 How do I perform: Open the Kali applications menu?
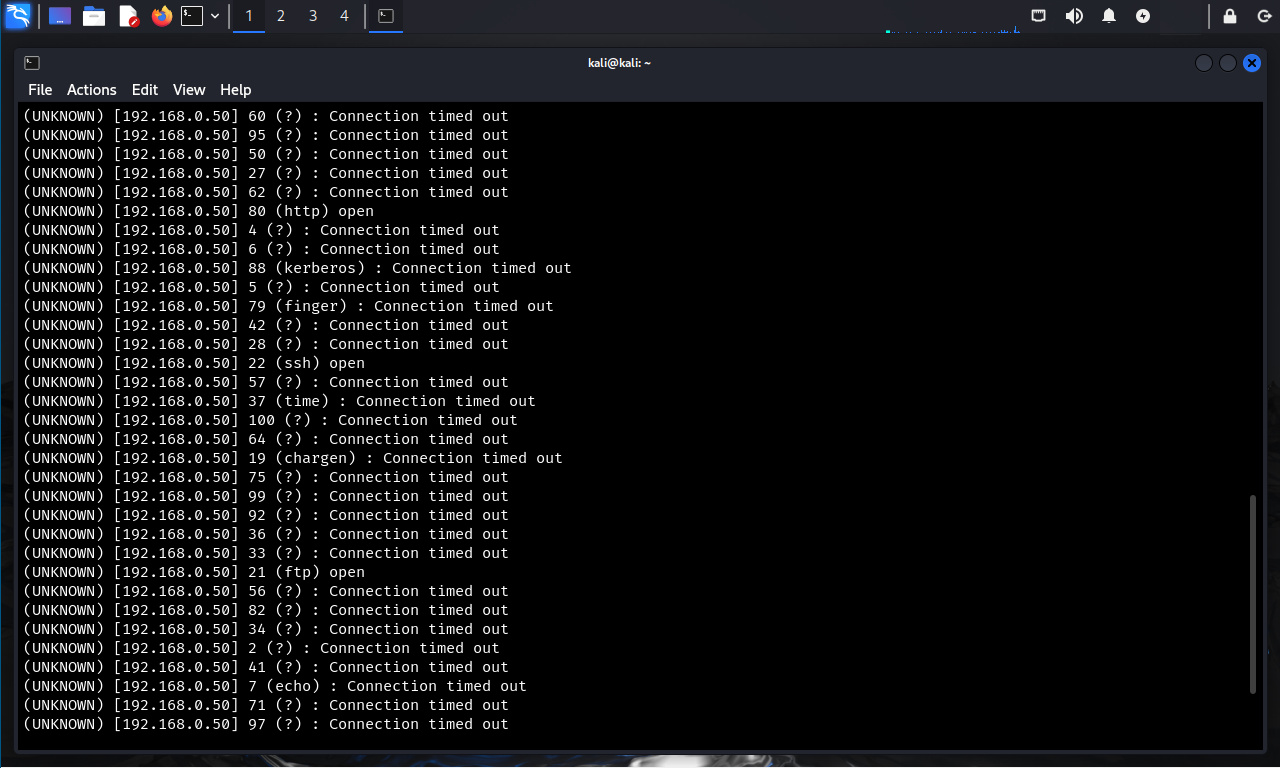coord(18,16)
